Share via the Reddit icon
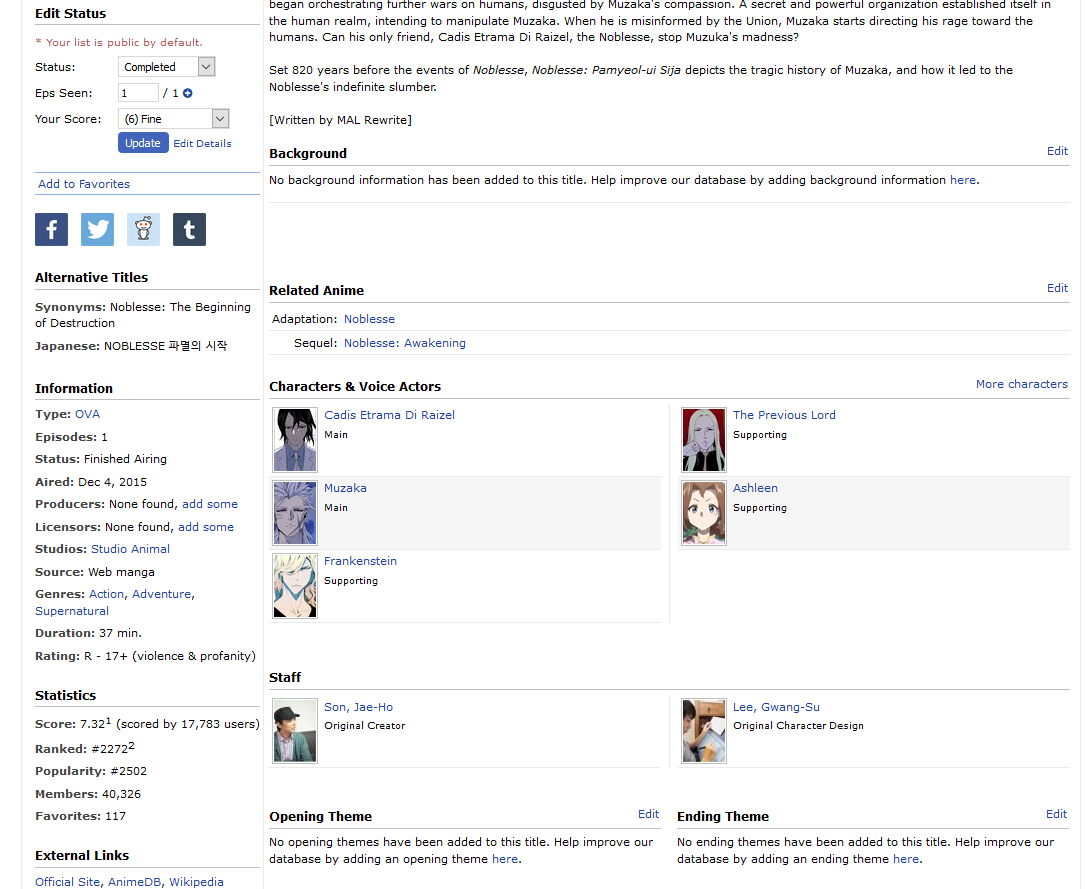The image size is (1086, 889). (143, 229)
